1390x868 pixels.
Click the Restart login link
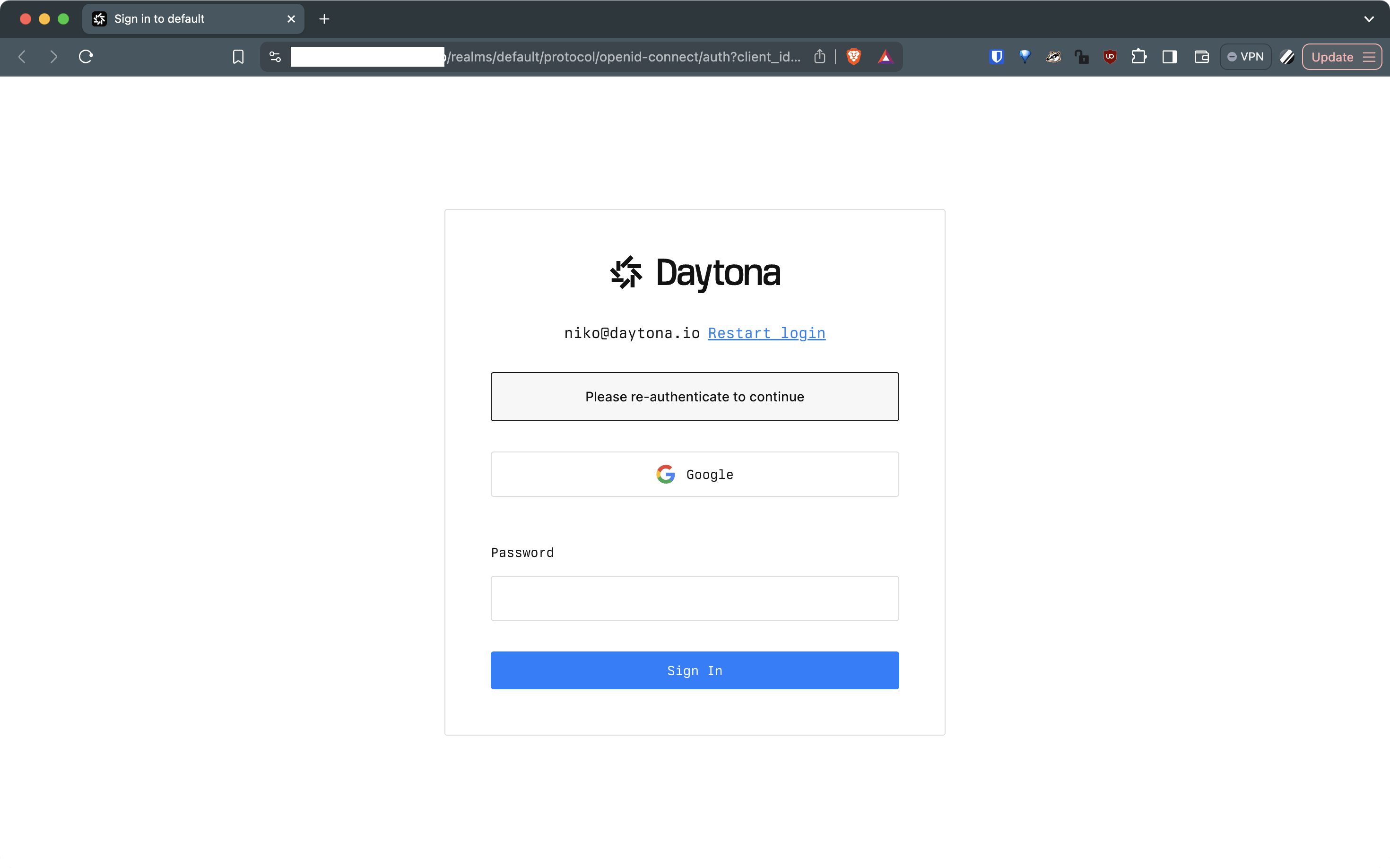(x=766, y=333)
